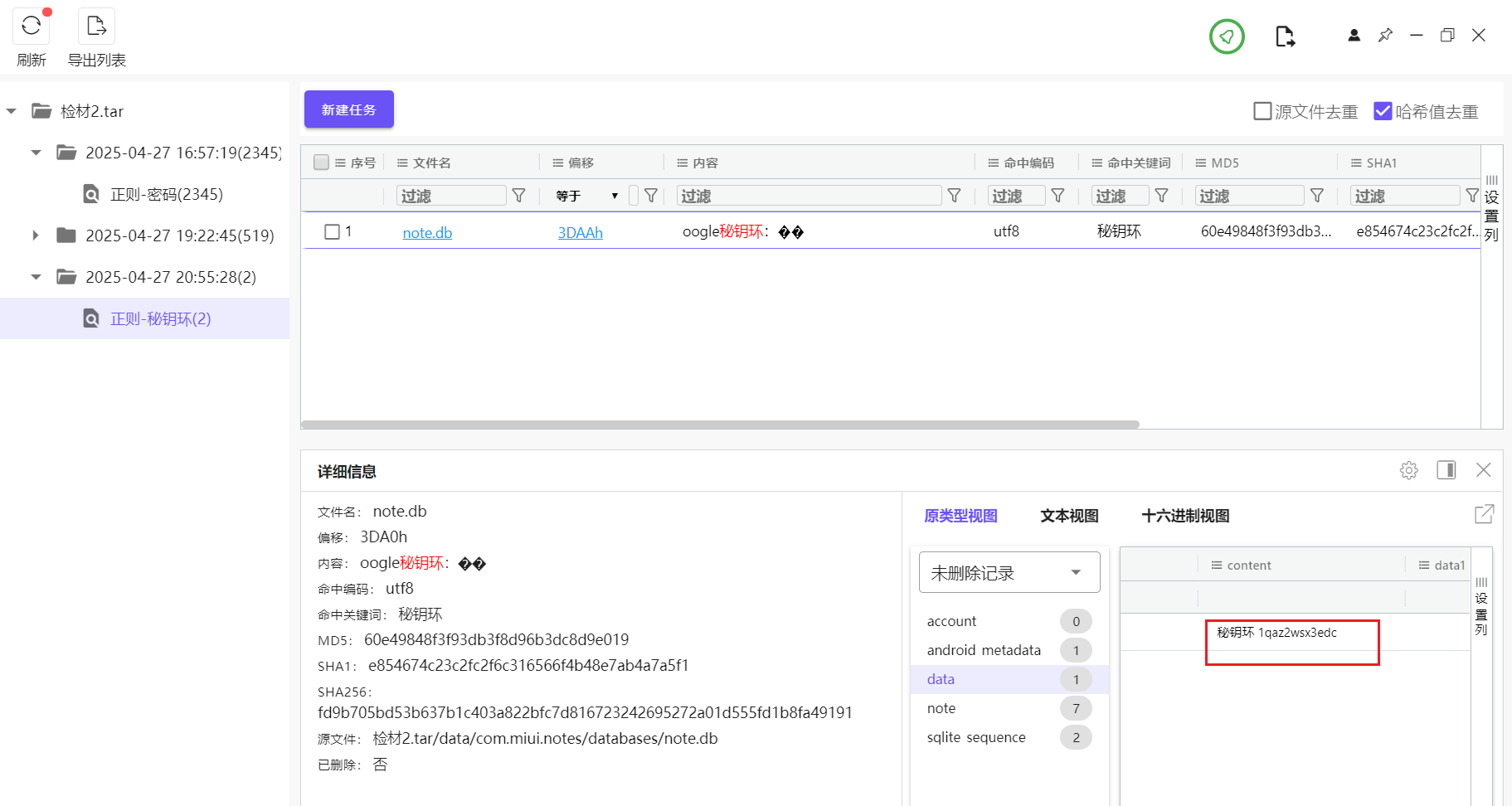Click the Export list (导出列表) icon

[x=96, y=27]
